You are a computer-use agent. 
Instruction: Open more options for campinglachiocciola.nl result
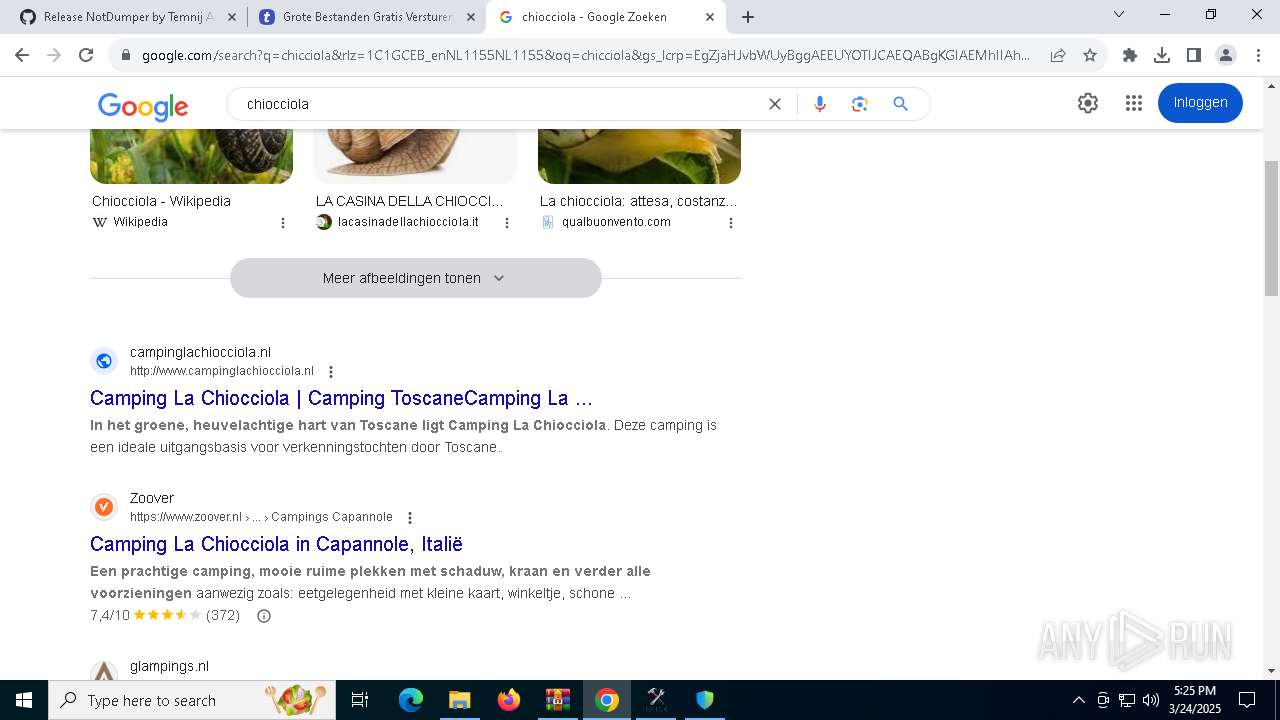click(331, 372)
